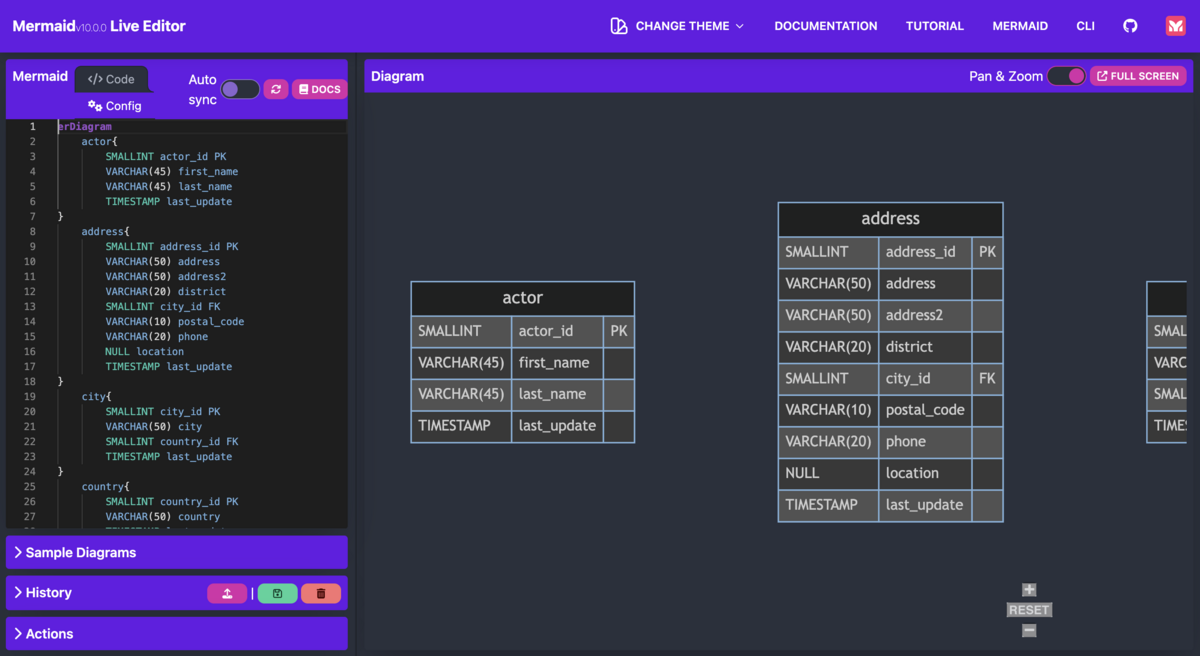Zoom out with the minus icon

(1029, 630)
